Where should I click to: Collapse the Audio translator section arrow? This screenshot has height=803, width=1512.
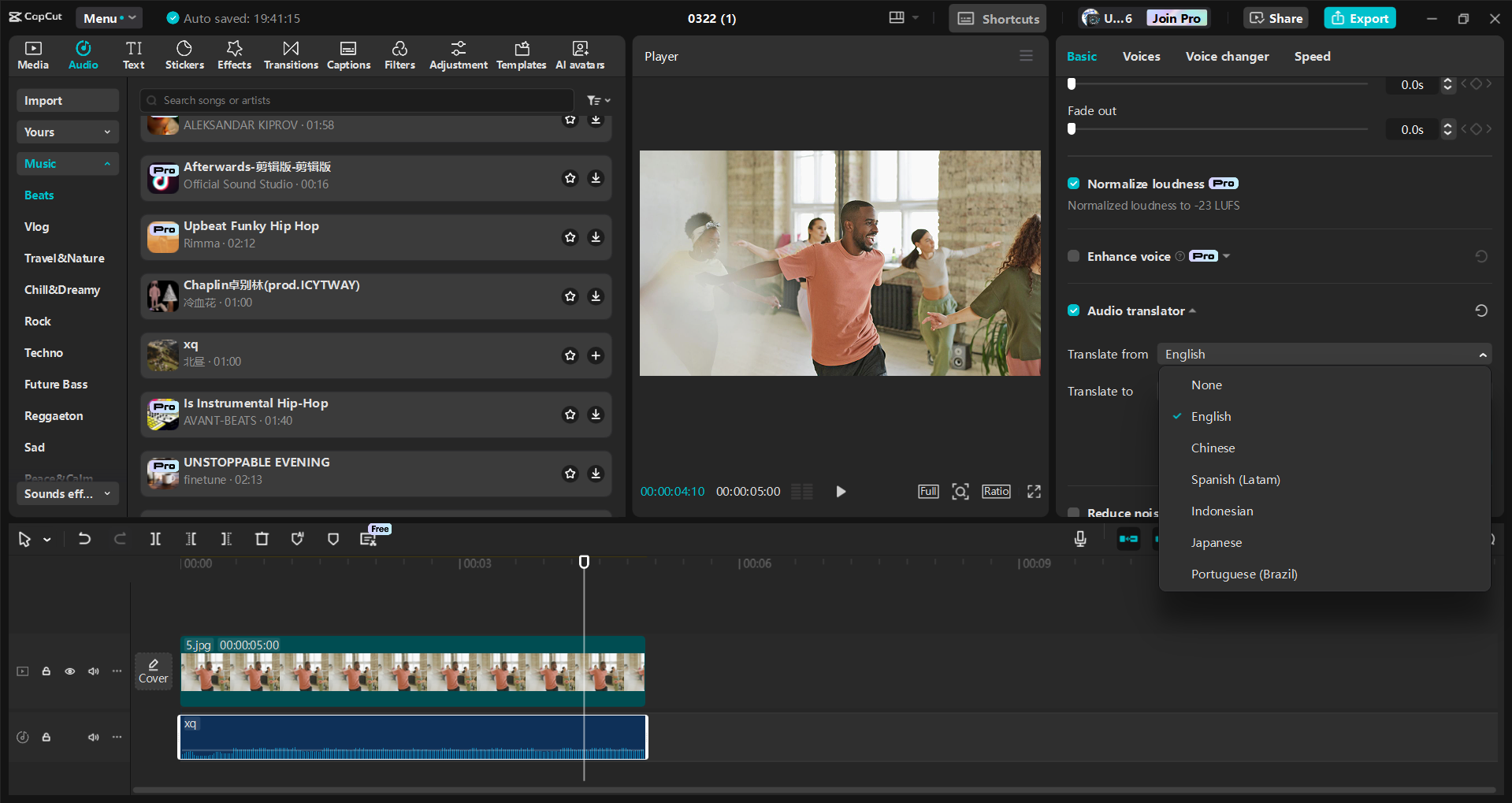click(x=1193, y=310)
